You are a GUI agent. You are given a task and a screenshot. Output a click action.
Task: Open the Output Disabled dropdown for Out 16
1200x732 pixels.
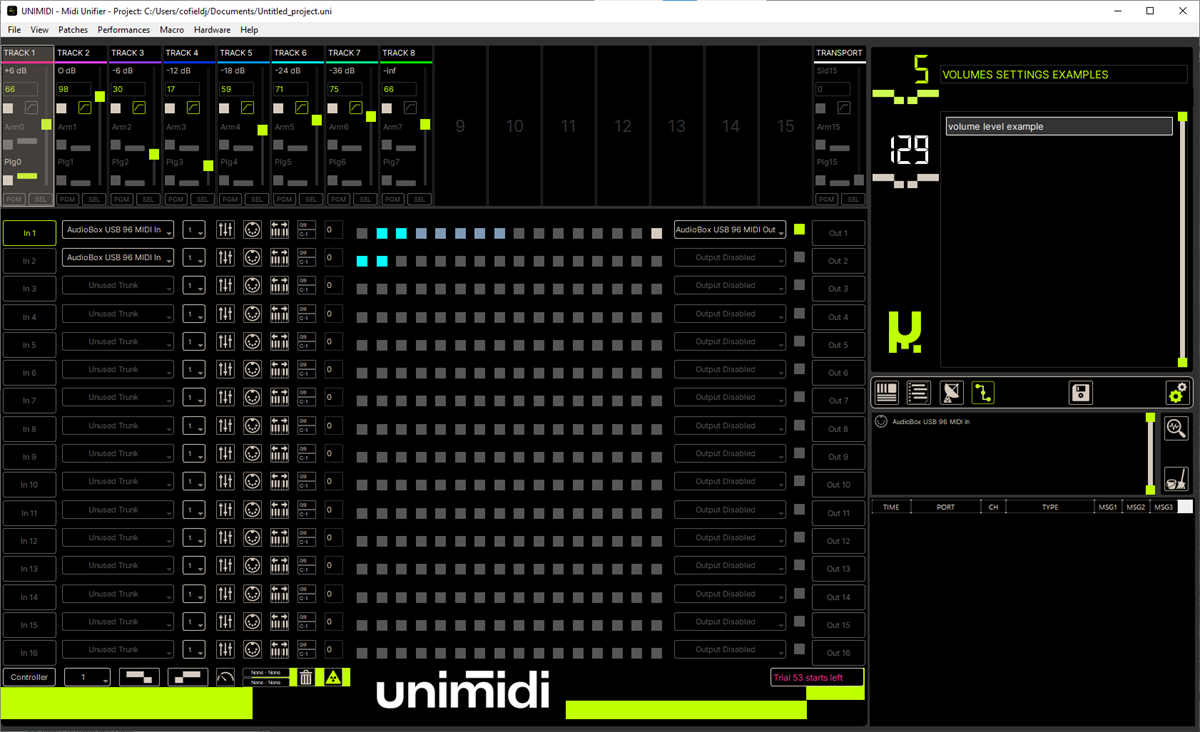(730, 649)
